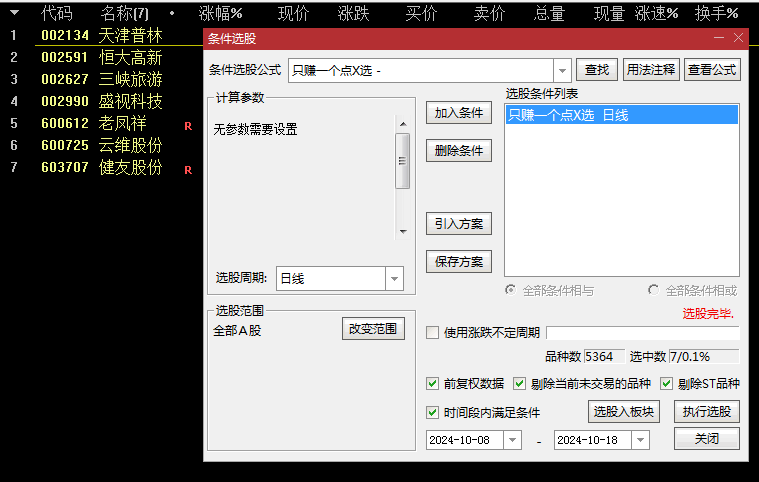Open the 选股周期 日线 dropdown arrow
Screen dimensions: 759x482
pos(394,279)
